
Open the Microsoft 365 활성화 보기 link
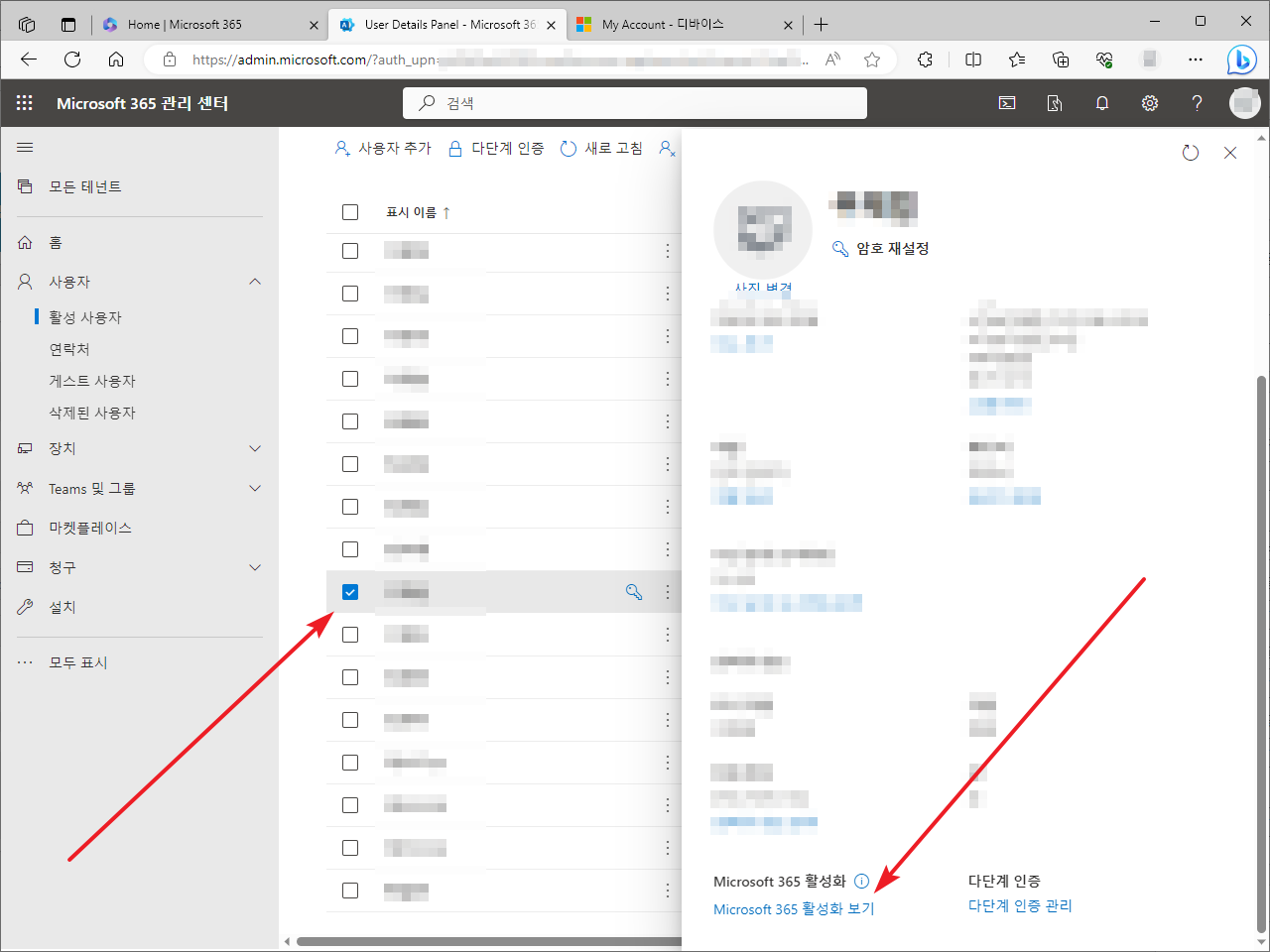click(x=794, y=909)
